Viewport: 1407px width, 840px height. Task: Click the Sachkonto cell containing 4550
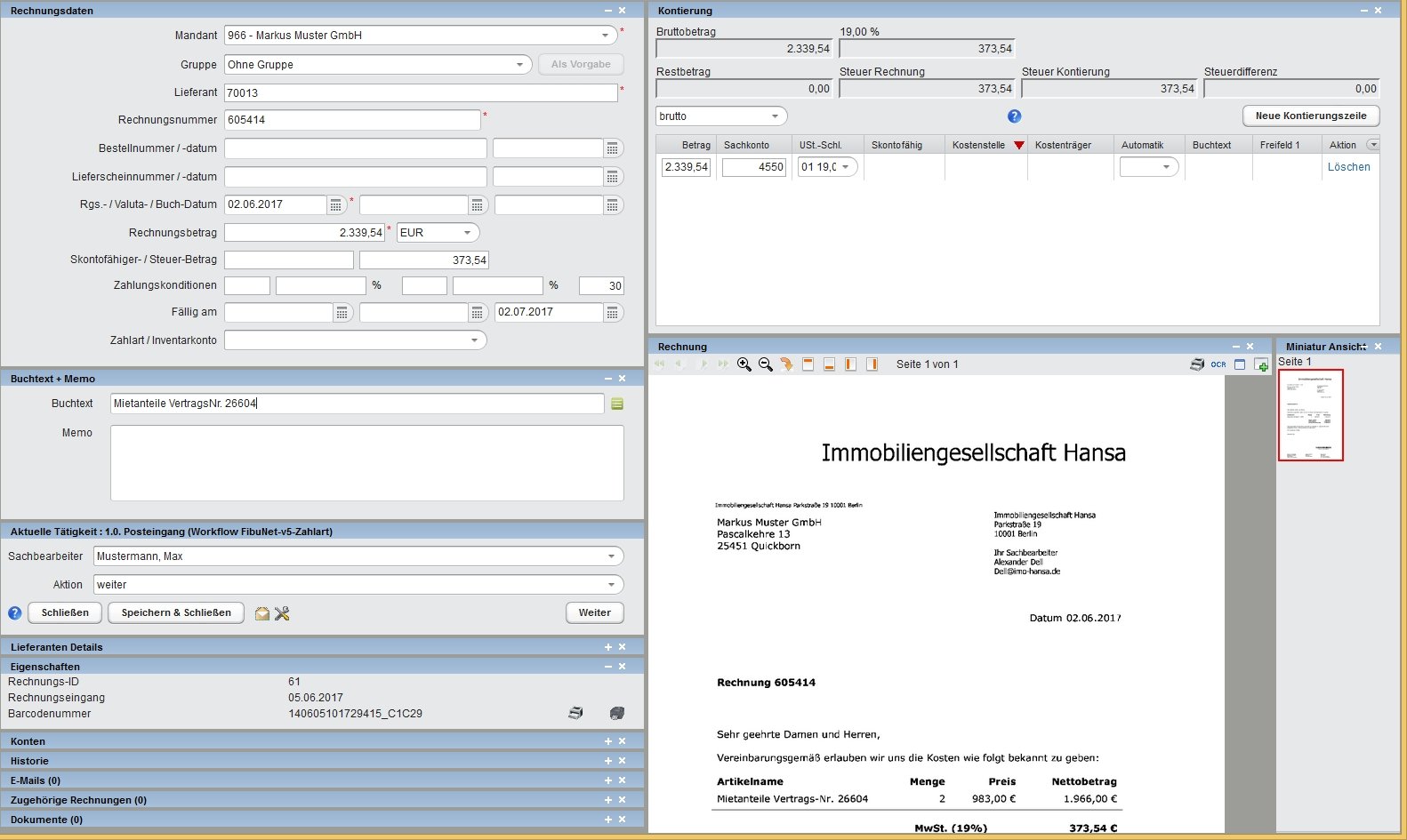(754, 167)
